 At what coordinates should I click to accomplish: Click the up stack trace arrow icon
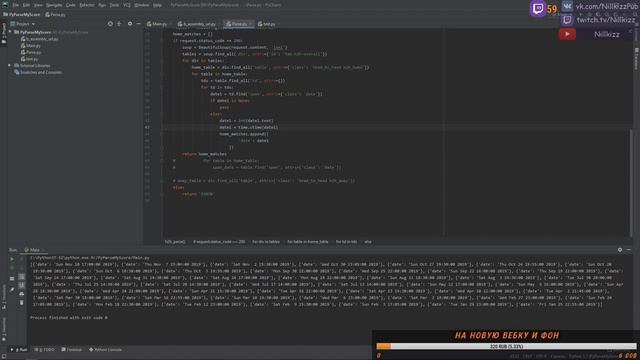pos(22,259)
